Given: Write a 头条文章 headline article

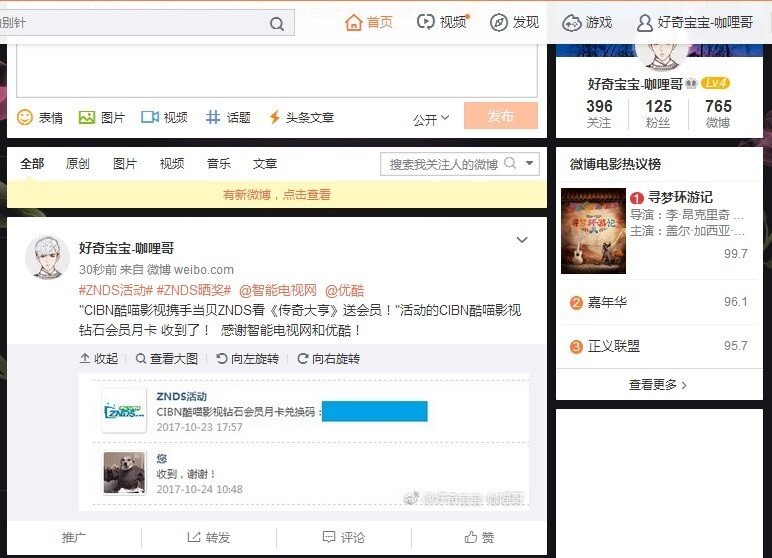Looking at the screenshot, I should click(x=301, y=117).
